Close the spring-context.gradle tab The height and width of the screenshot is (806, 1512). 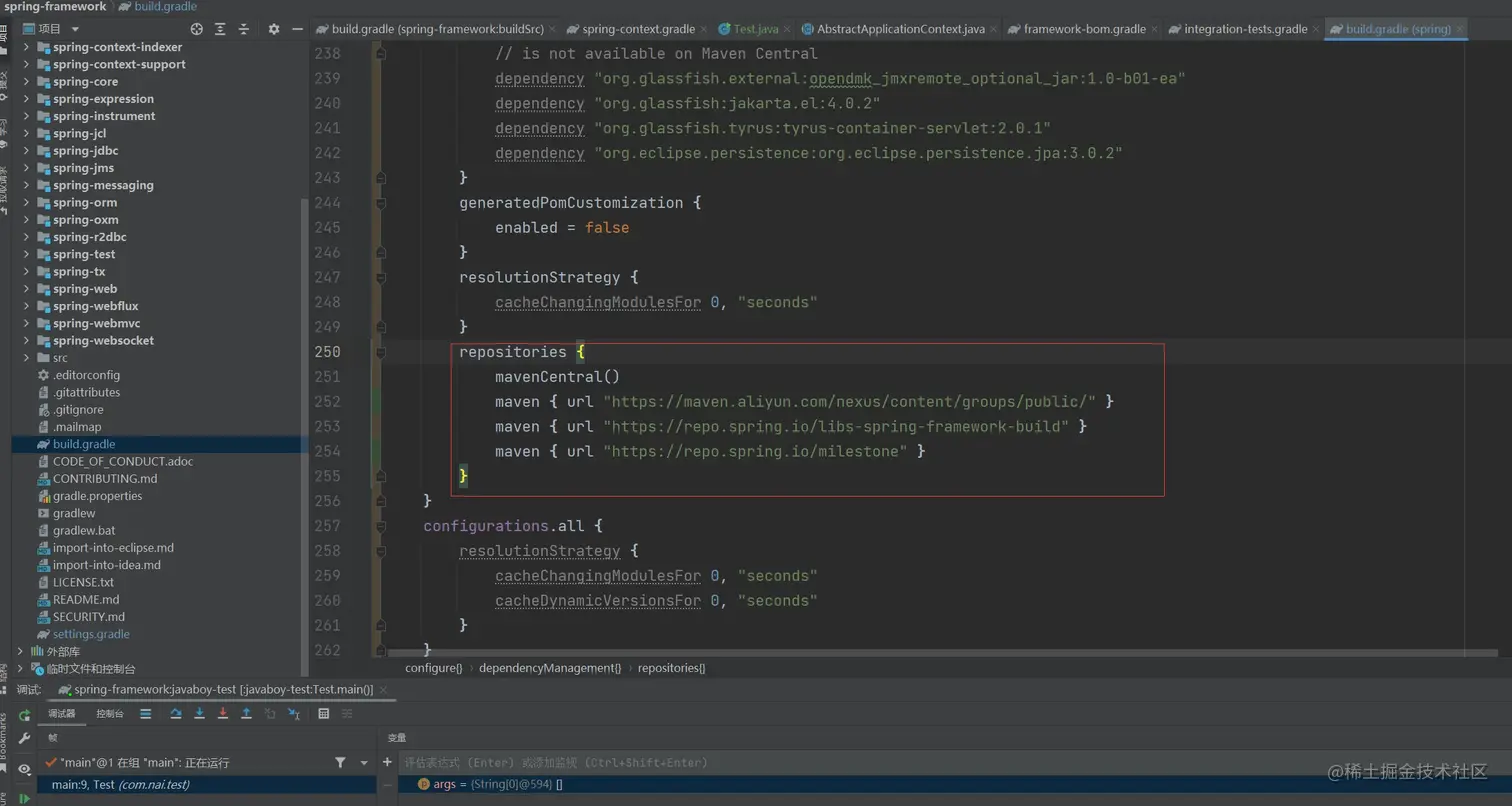point(702,29)
